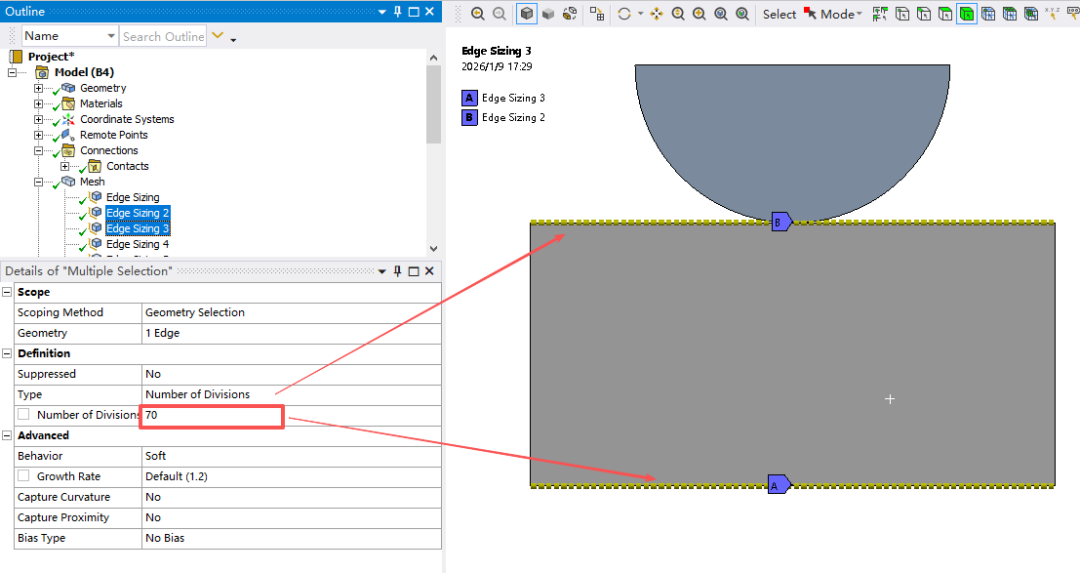Screen dimensions: 1080x573
Task: Select shaded exterior and edges display
Action: [526, 14]
